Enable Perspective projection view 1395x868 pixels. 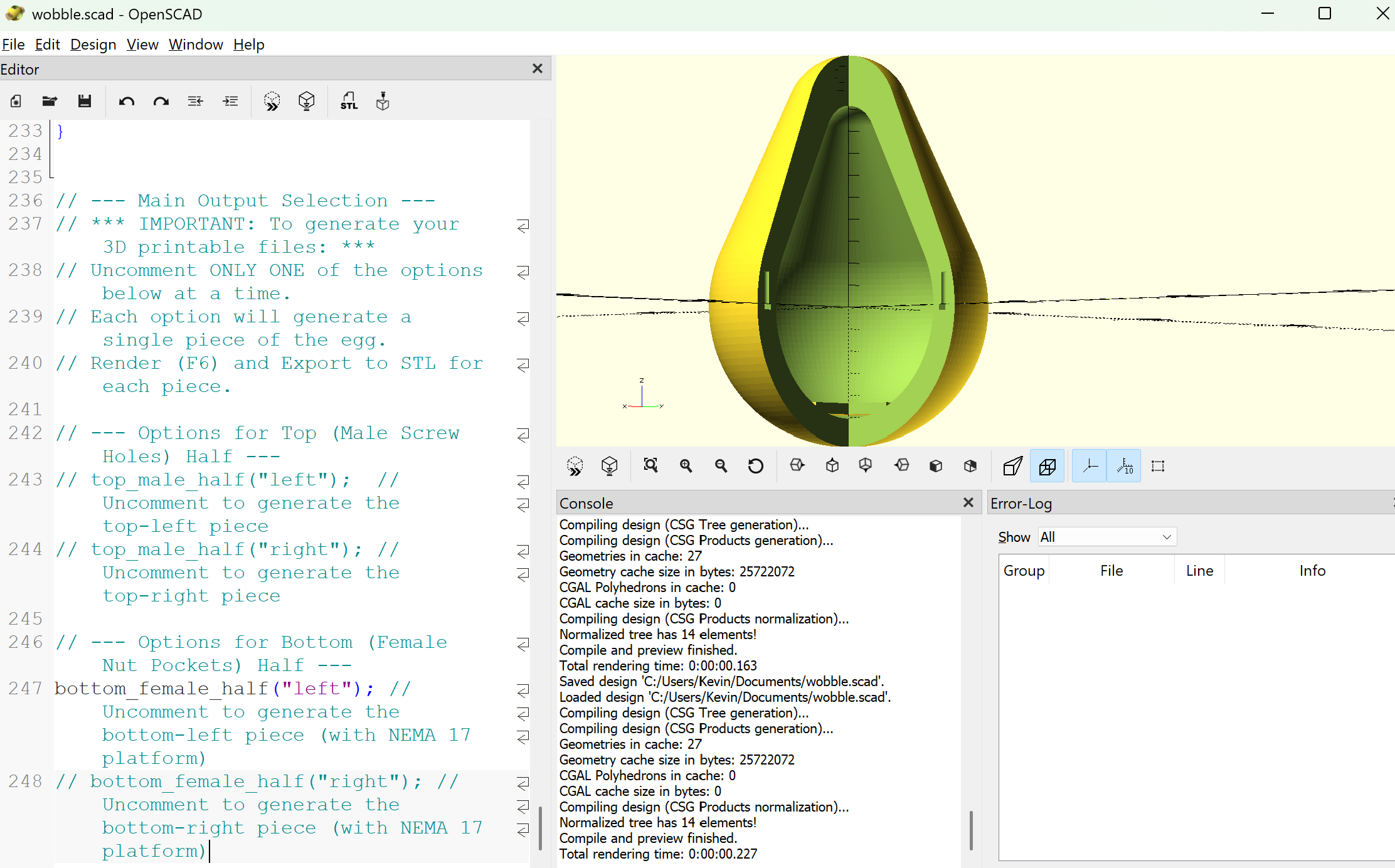1012,466
